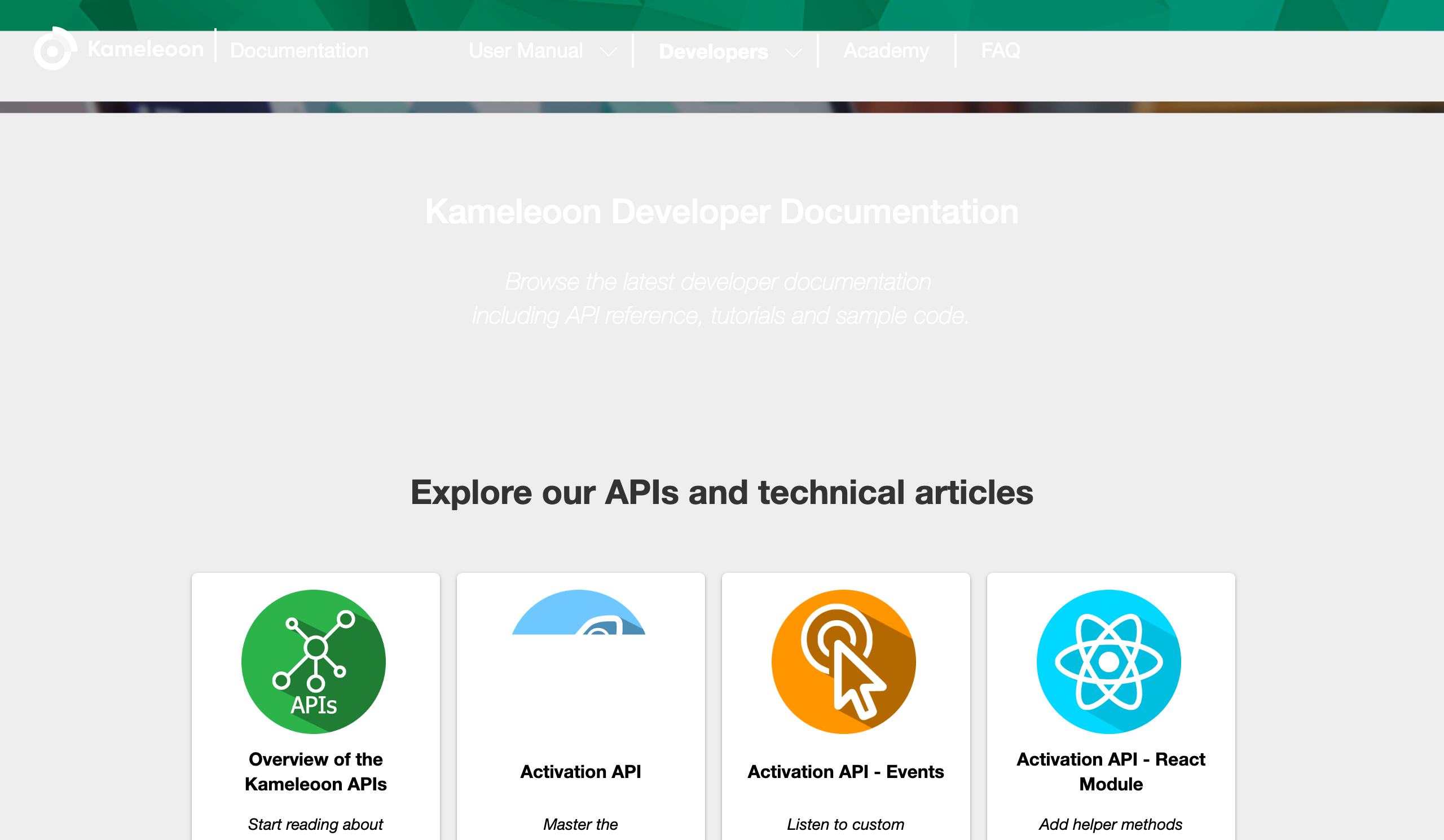Click the Kameleoon Developer Documentation heading
Viewport: 1444px width, 840px height.
[x=722, y=212]
